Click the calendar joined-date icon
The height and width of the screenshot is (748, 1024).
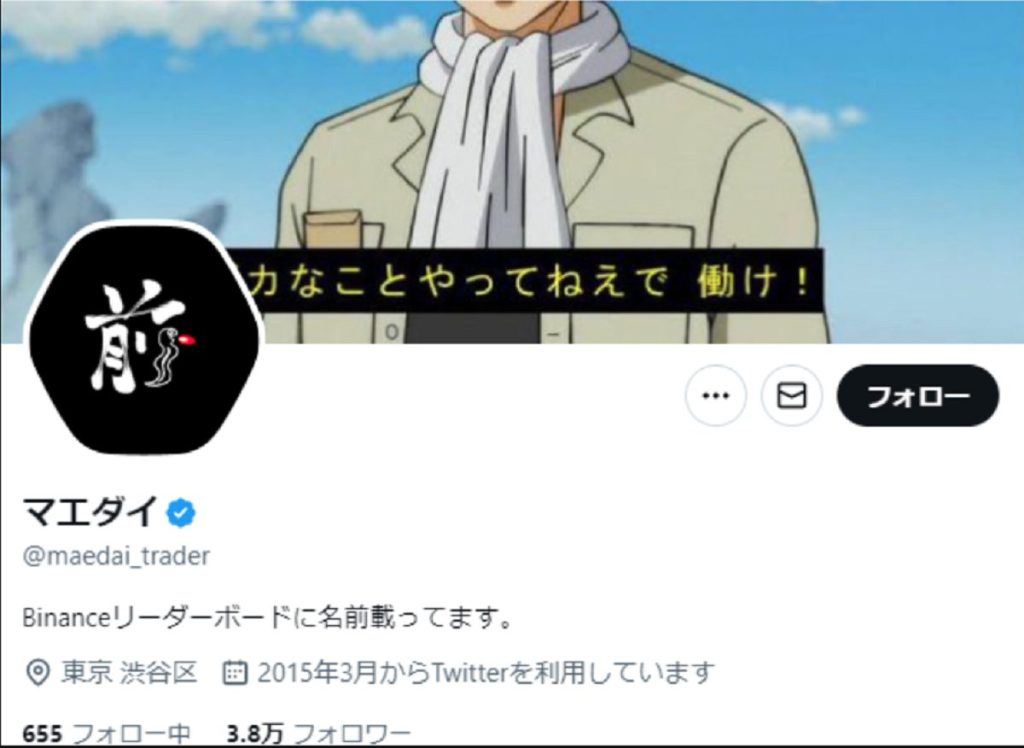click(235, 672)
